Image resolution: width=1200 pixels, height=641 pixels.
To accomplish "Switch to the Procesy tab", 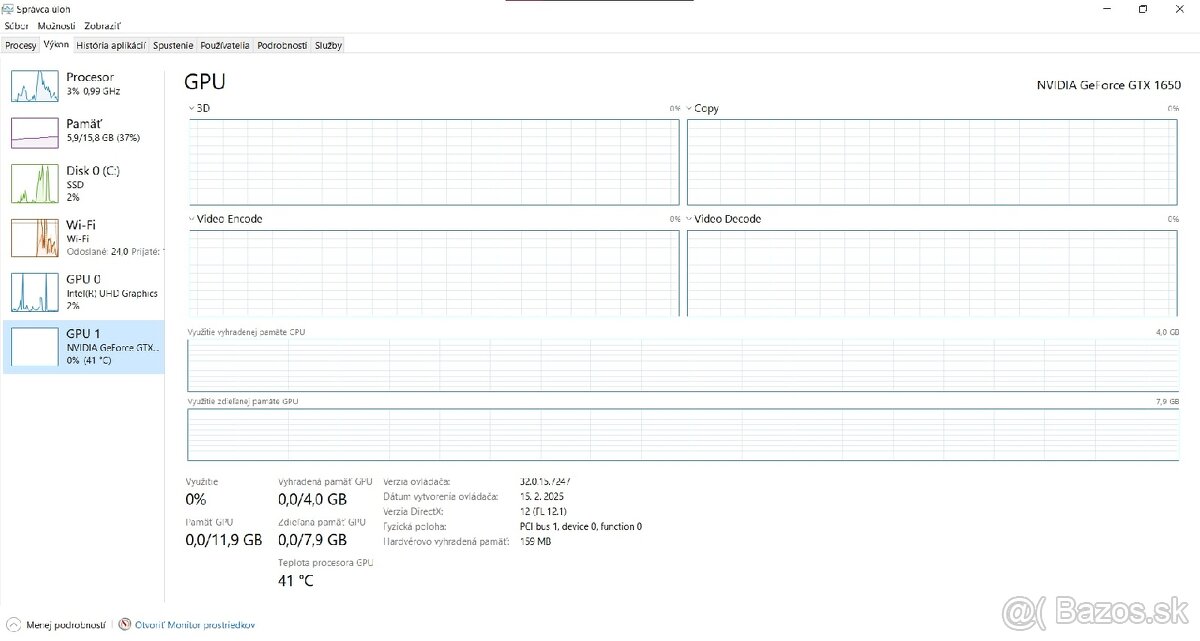I will point(19,45).
